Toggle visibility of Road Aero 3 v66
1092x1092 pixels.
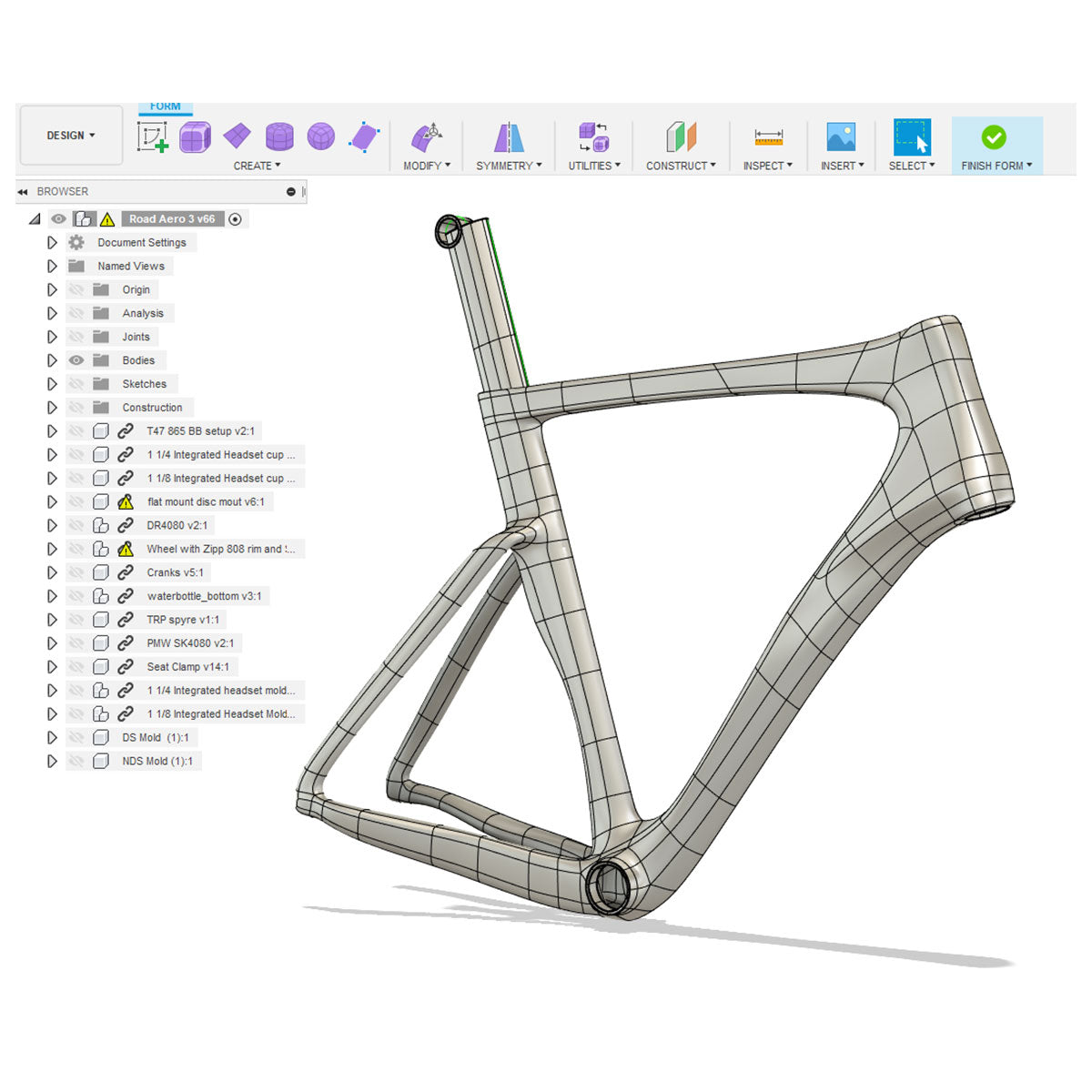(x=58, y=219)
